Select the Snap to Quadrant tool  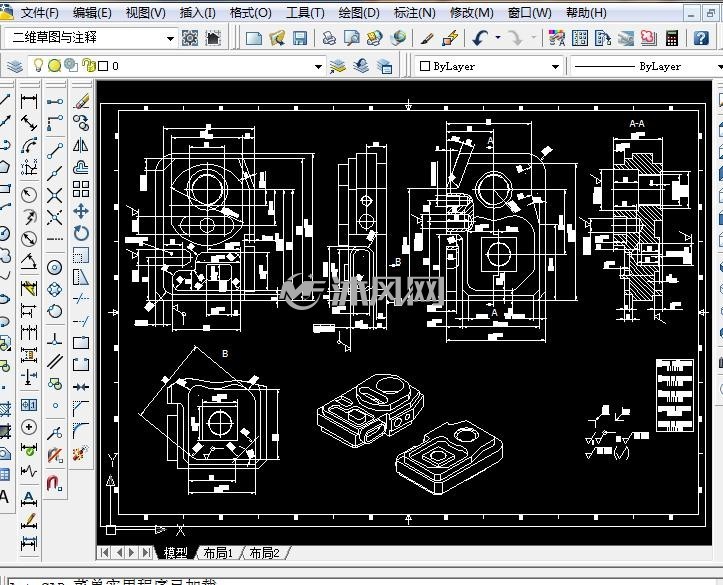coord(55,290)
